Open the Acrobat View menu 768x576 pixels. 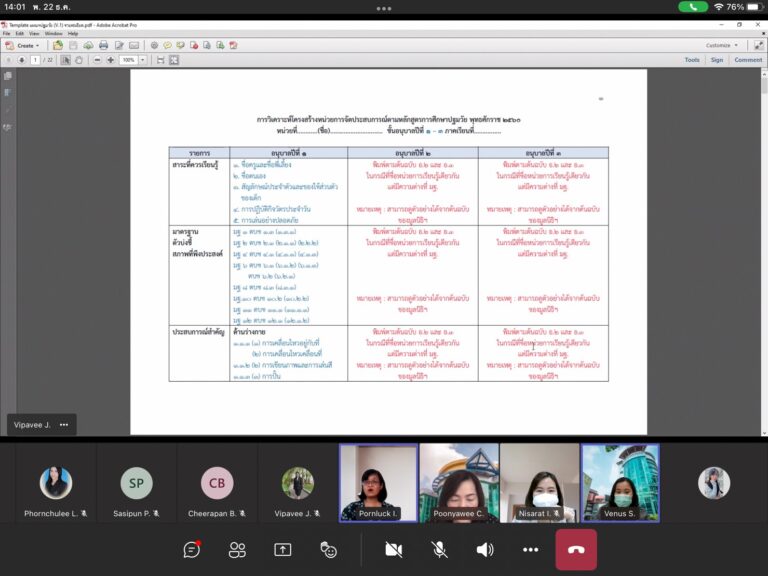tap(34, 34)
